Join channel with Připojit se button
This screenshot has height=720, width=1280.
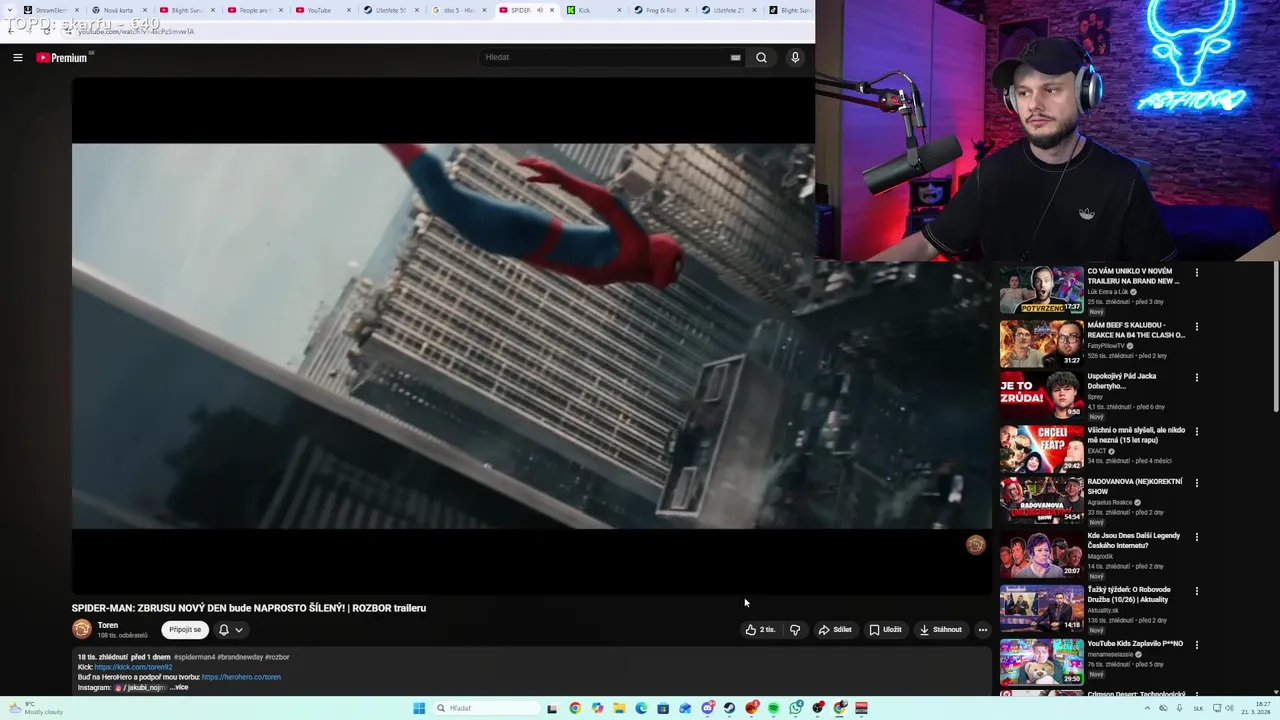point(185,630)
